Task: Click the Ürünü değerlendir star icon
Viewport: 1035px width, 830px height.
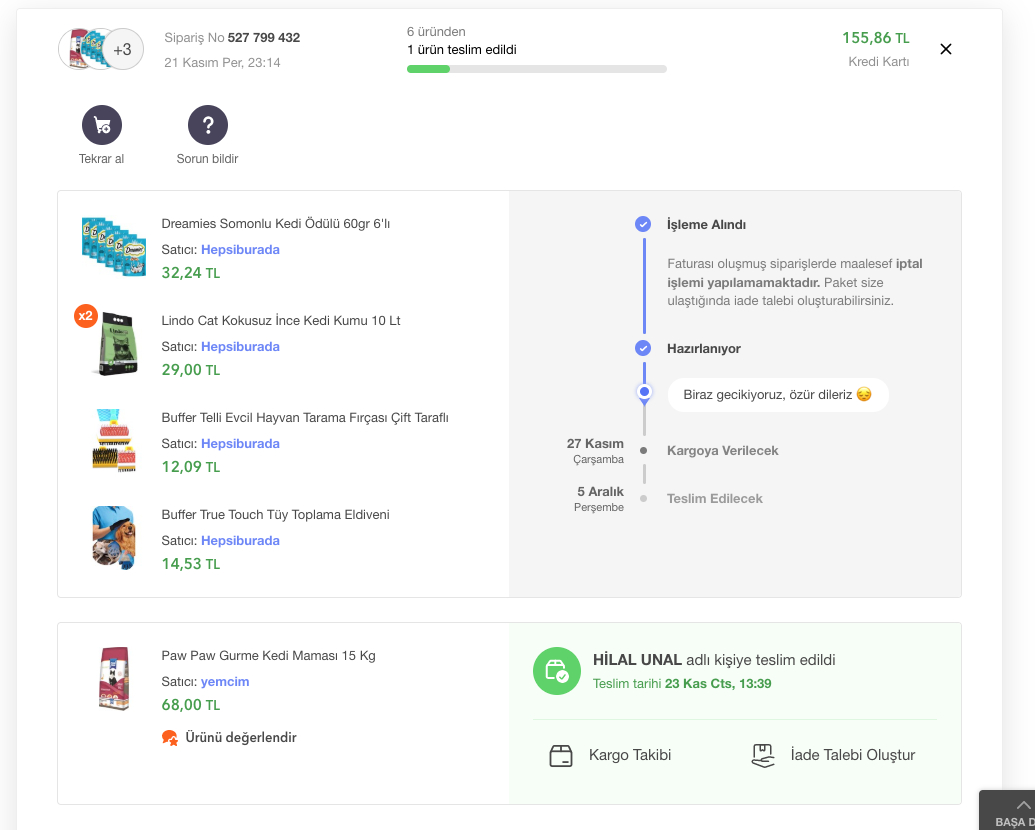Action: coord(170,738)
